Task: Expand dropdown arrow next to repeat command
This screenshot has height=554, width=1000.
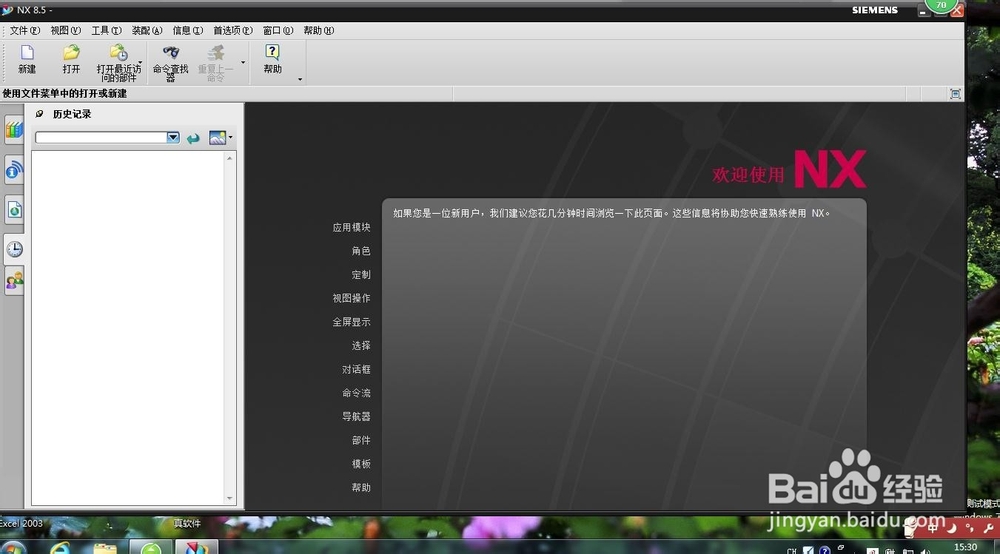Action: point(243,62)
